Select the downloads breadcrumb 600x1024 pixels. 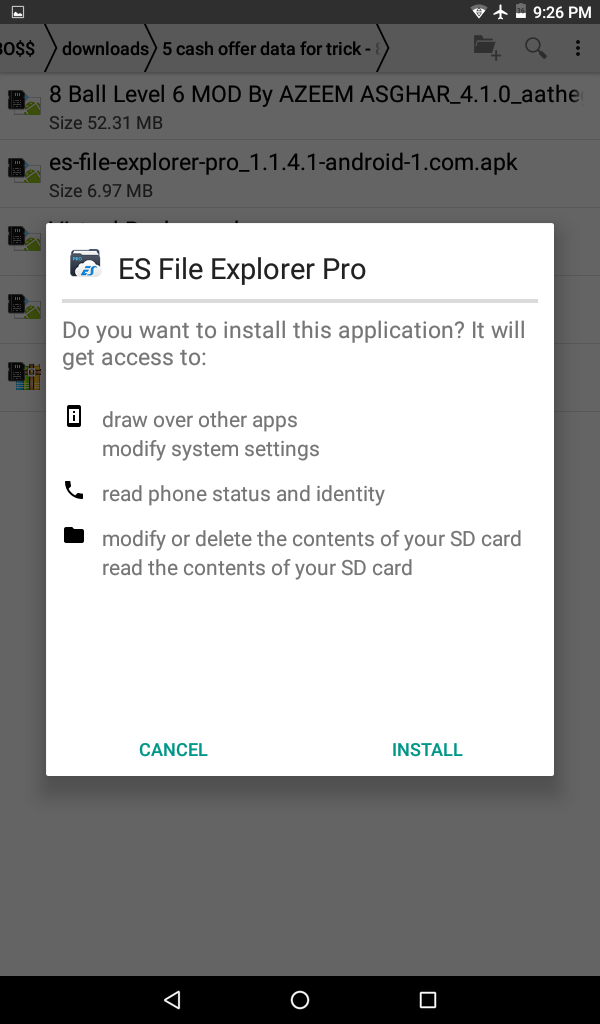[x=104, y=48]
